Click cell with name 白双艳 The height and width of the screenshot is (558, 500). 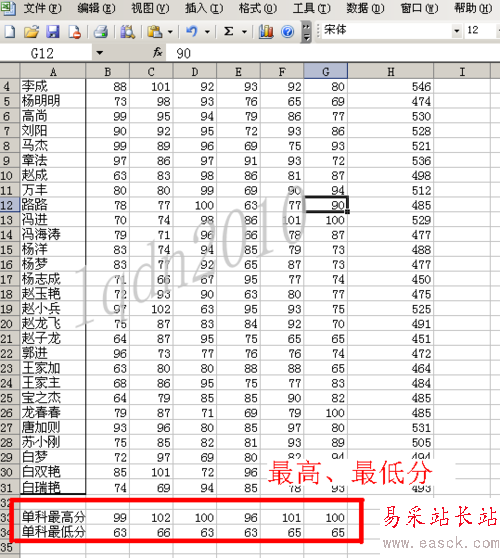click(x=53, y=472)
